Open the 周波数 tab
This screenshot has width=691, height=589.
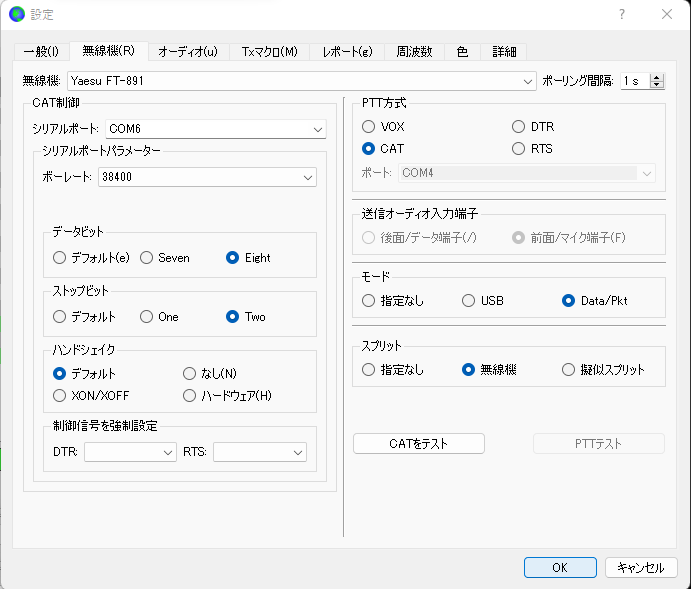414,52
